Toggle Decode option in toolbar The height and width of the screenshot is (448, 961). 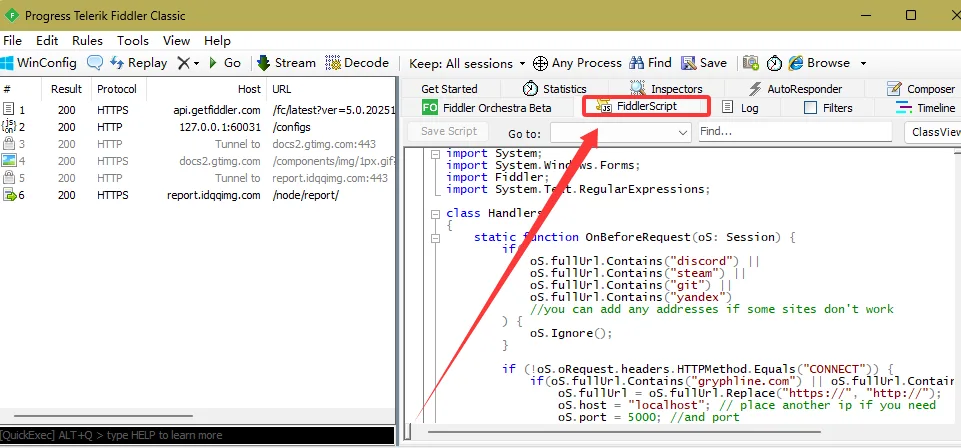[357, 63]
